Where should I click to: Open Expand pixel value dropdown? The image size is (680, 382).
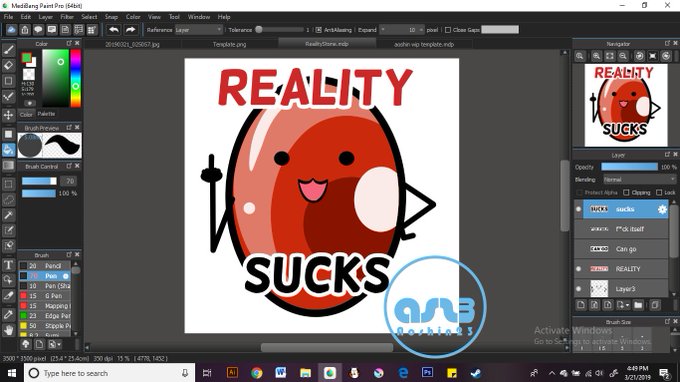coord(402,30)
